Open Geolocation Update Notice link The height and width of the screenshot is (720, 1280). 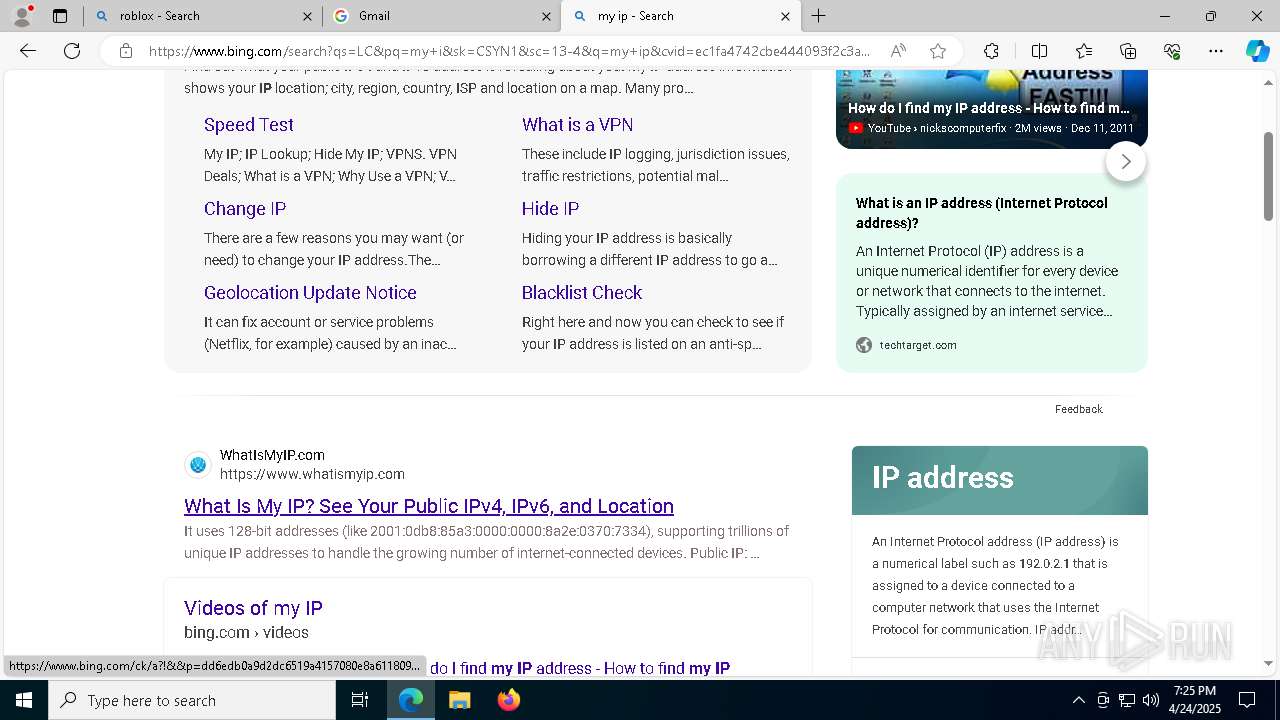click(310, 293)
